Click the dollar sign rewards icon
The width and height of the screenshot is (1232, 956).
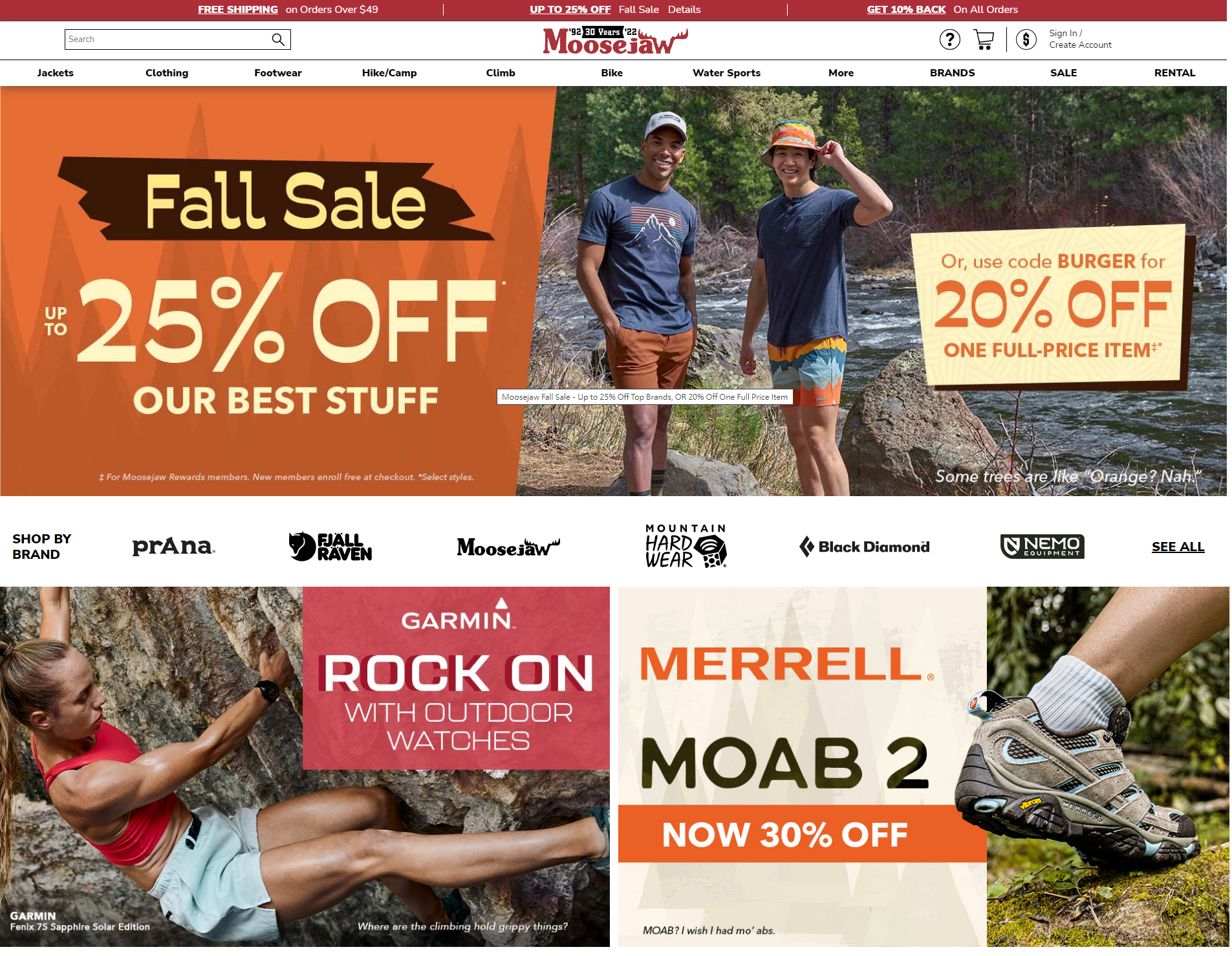point(1026,39)
